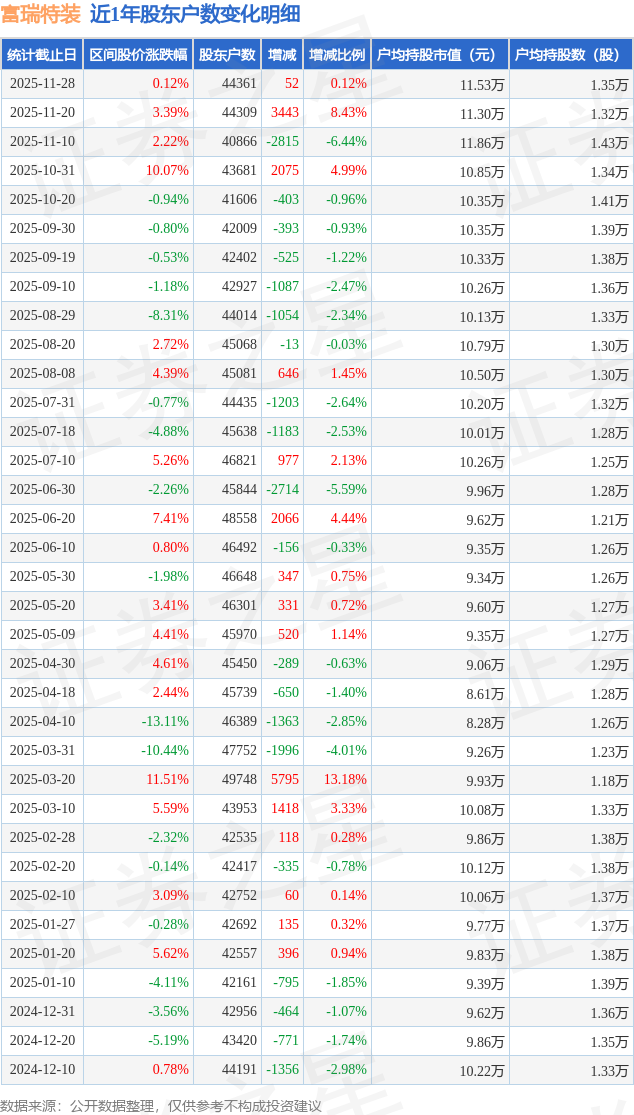Click the 户均持股市值（元） column header
The image size is (634, 1115).
(440, 55)
